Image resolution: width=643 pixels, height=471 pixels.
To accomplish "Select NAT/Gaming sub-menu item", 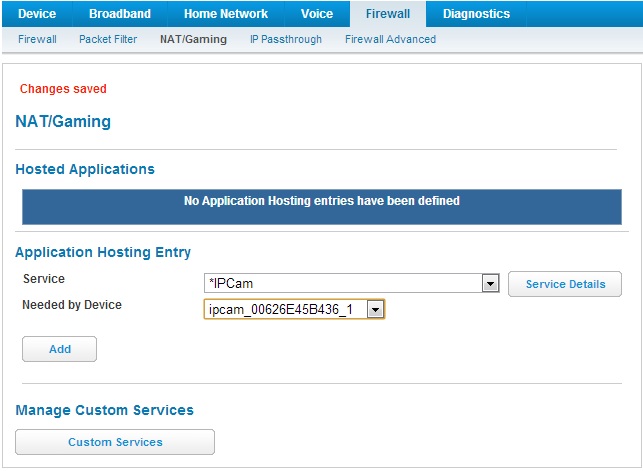I will coord(193,39).
